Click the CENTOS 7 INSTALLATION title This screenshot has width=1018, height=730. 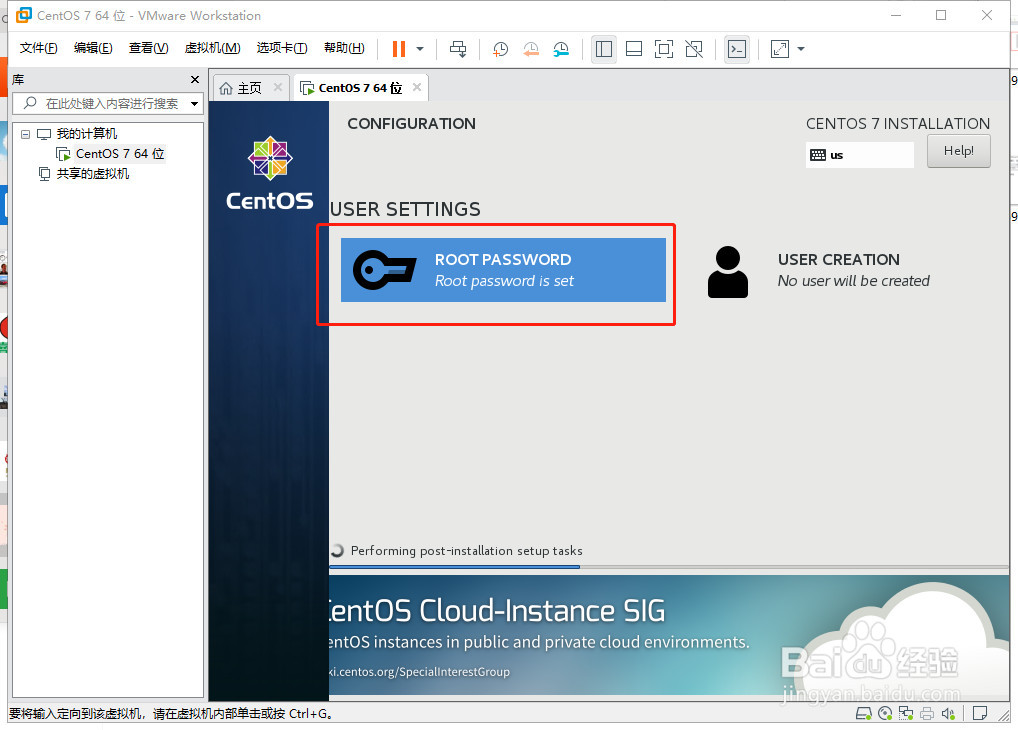(898, 123)
